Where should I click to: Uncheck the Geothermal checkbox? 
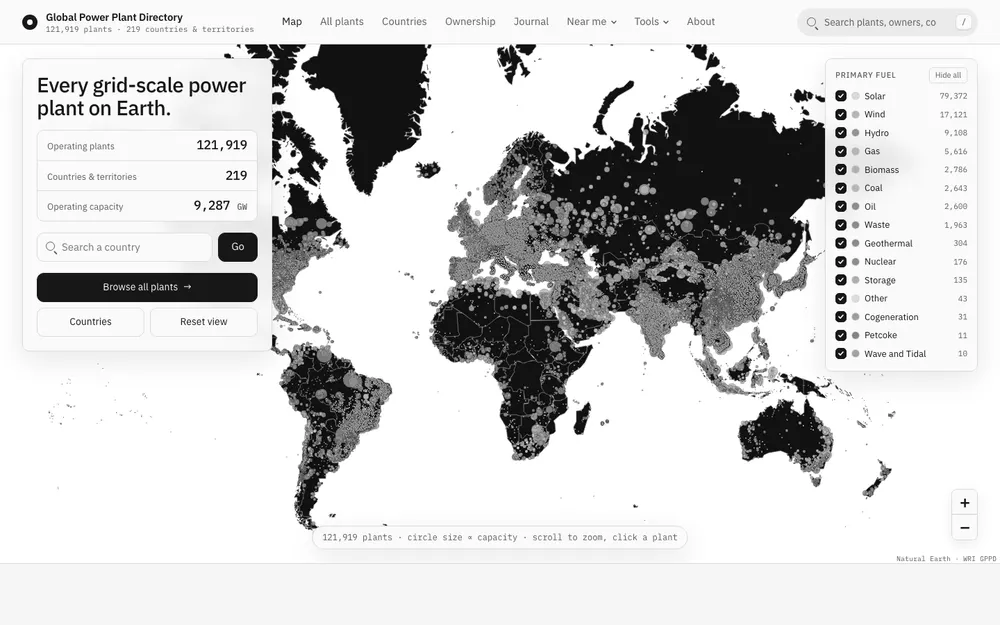841,243
